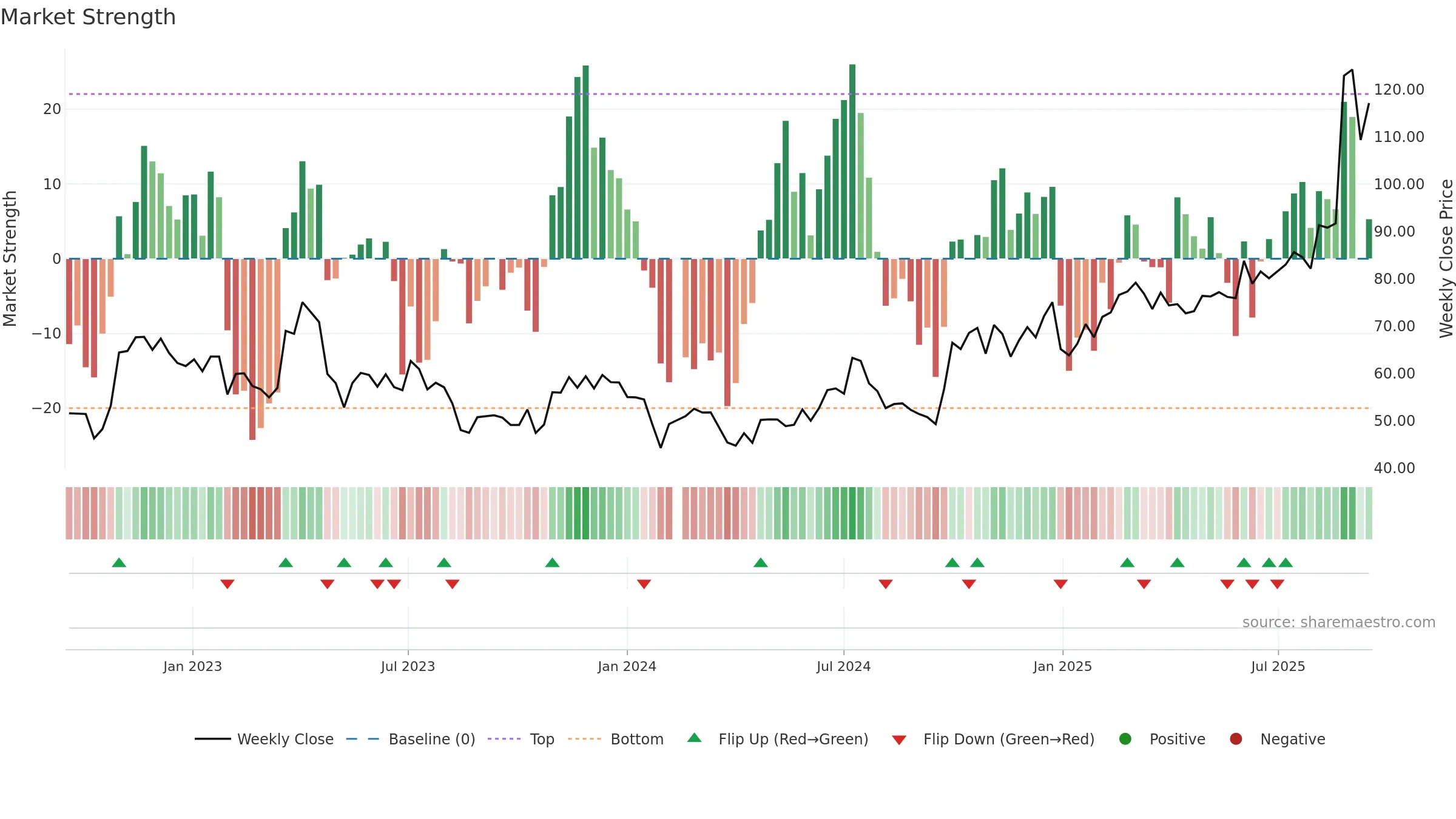
Task: Toggle the Bottom legend entry
Action: (x=616, y=739)
